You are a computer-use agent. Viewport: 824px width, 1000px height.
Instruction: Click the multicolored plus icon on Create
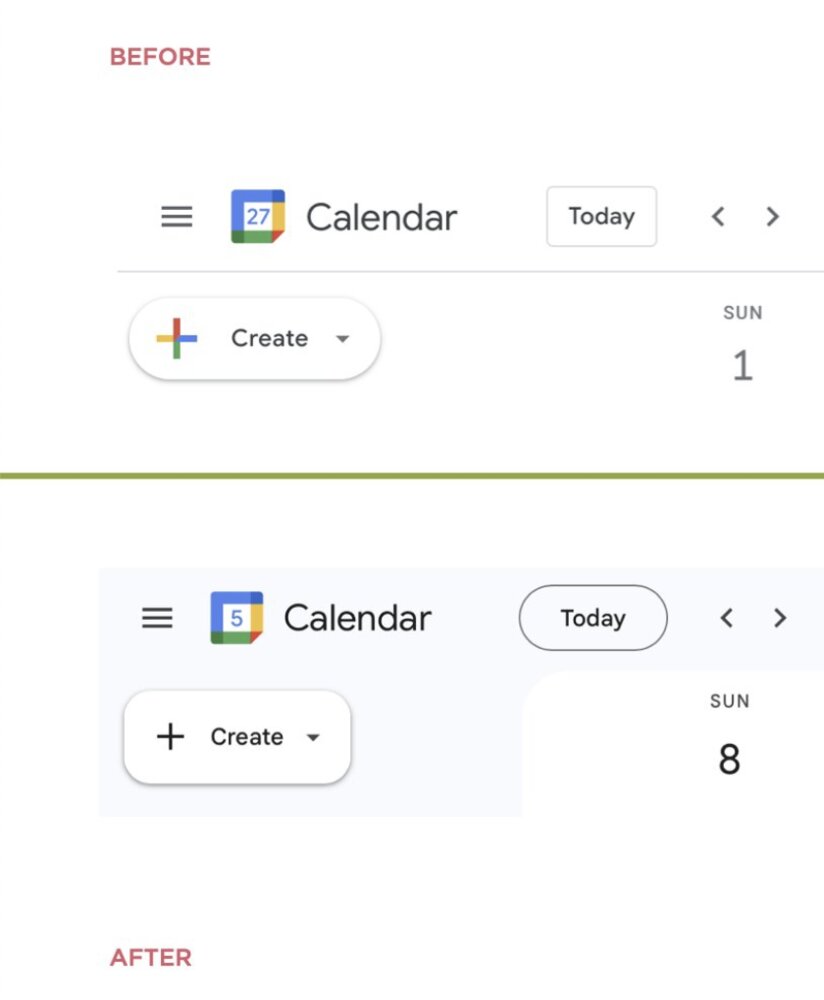tap(177, 339)
